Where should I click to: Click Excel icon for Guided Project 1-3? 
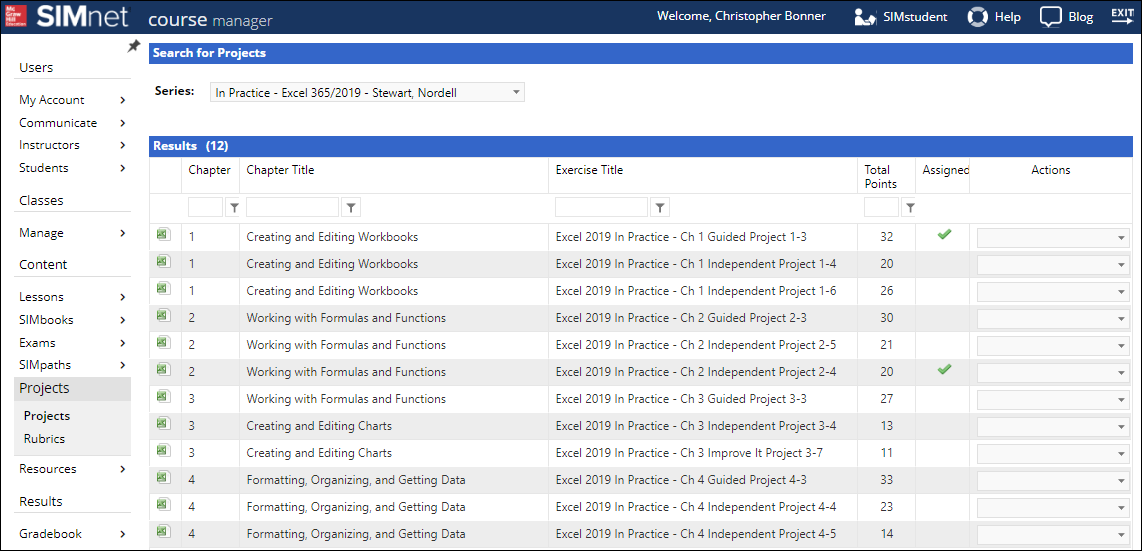(x=163, y=235)
